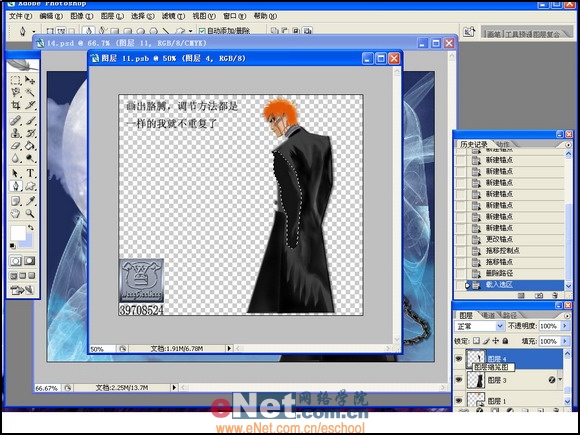
Task: Reset to default black and white colors
Action: 13,246
